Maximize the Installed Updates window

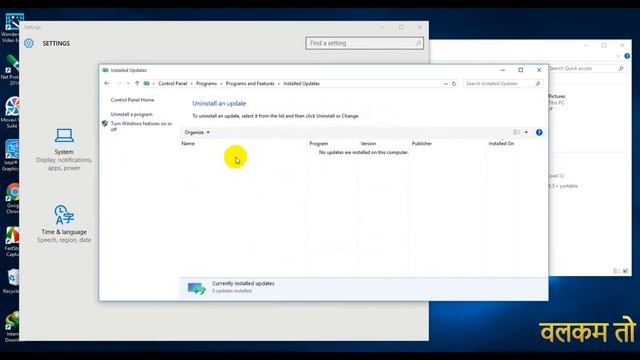[x=521, y=70]
